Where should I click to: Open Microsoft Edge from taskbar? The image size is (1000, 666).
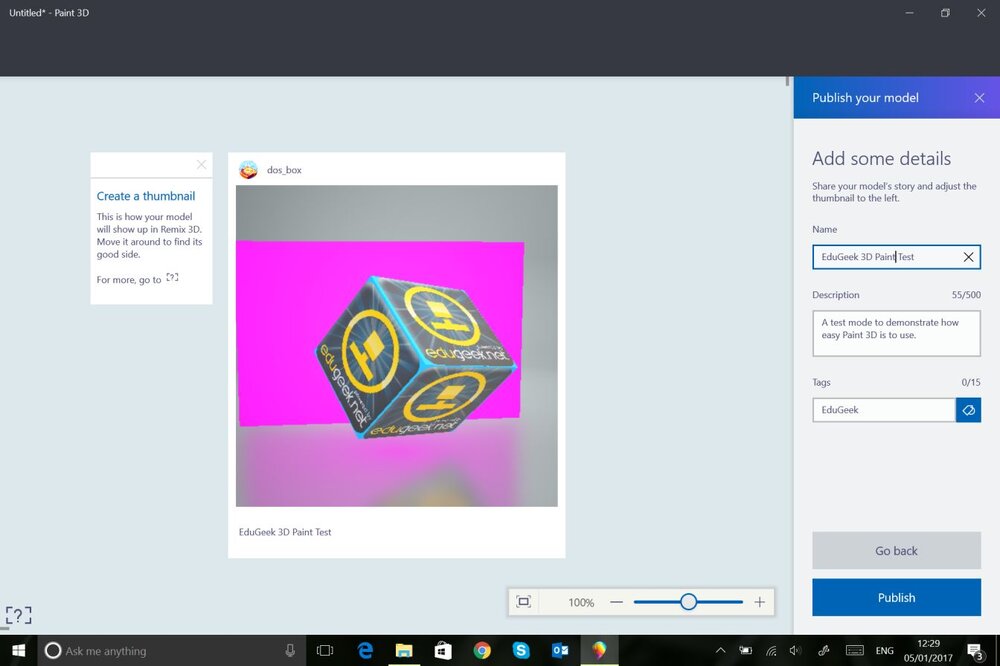click(x=365, y=651)
